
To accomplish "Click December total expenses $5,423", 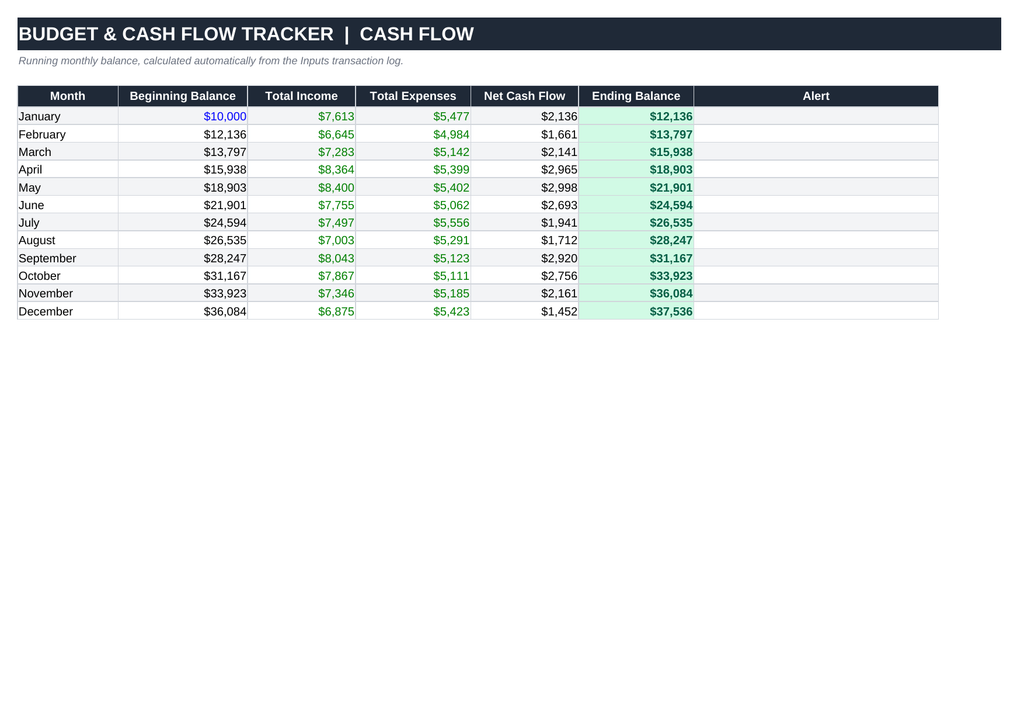I will click(413, 312).
